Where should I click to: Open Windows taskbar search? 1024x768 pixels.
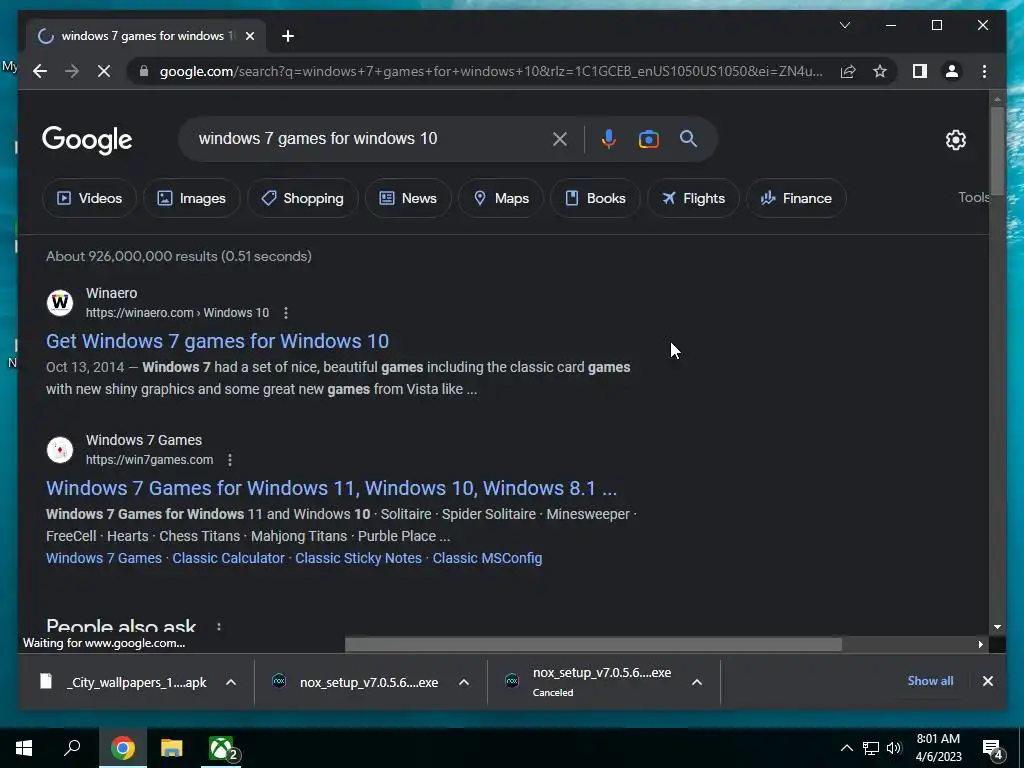click(x=72, y=748)
